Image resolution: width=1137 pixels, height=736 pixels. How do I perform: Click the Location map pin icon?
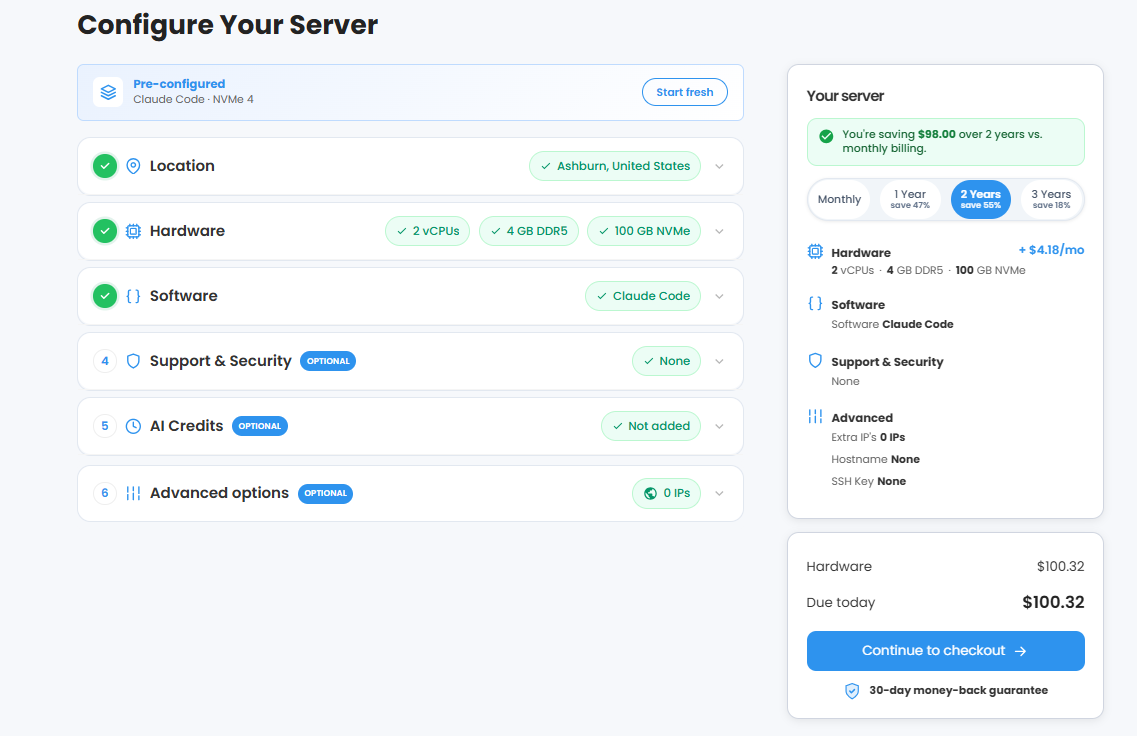coord(133,166)
